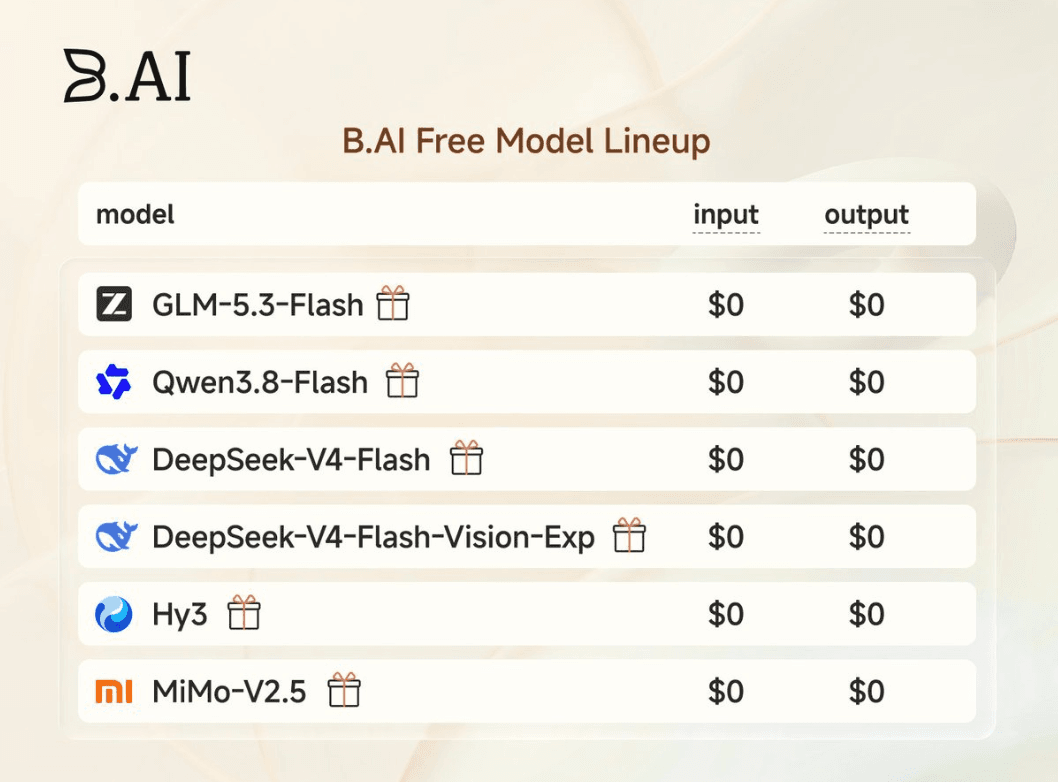Click the B.AI logo
The image size is (1058, 782).
coord(128,76)
